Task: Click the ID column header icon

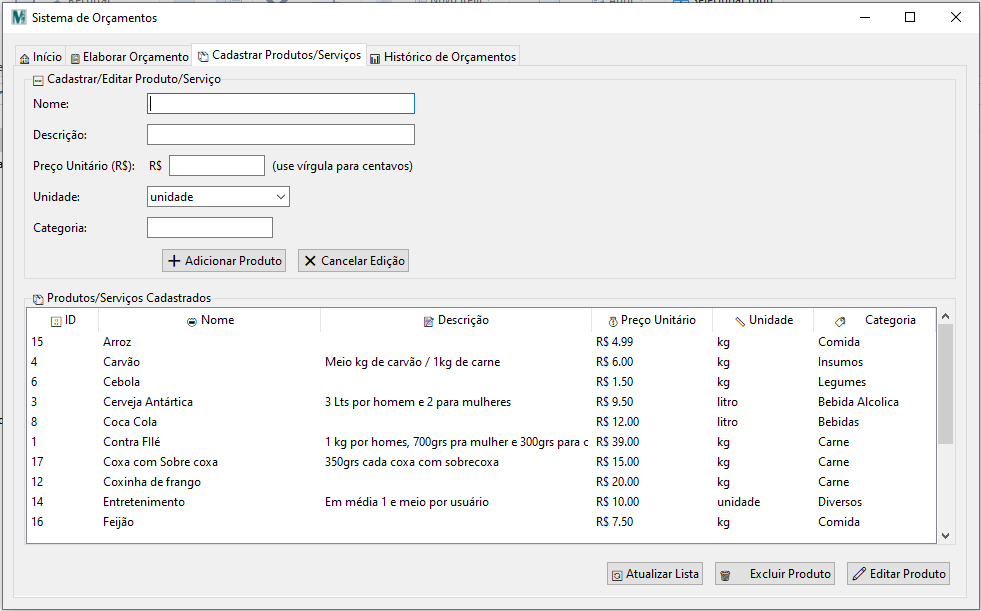Action: pos(56,321)
